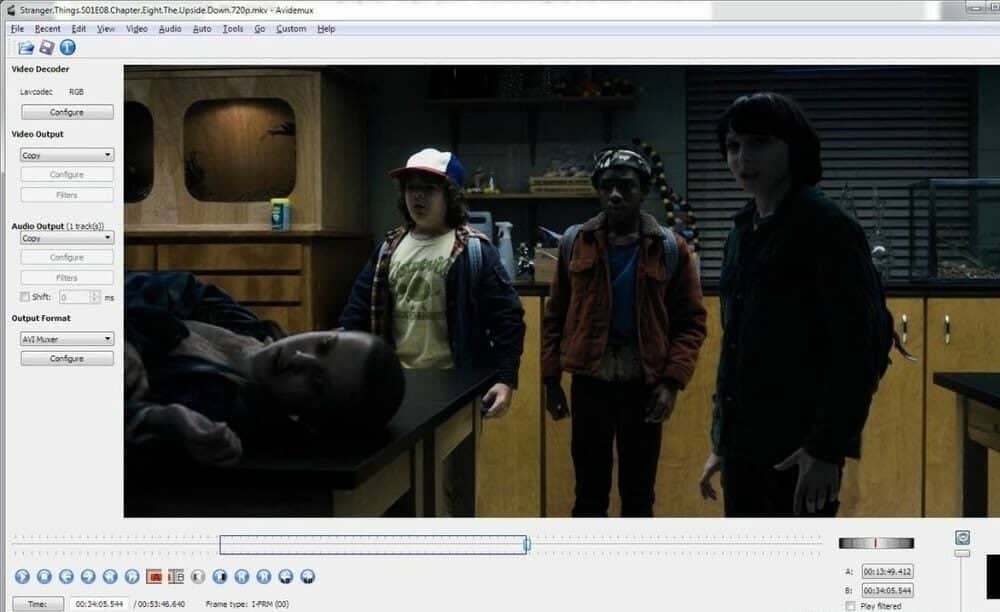Click current time field 00:34:05.544
Image resolution: width=1000 pixels, height=612 pixels.
[99, 604]
